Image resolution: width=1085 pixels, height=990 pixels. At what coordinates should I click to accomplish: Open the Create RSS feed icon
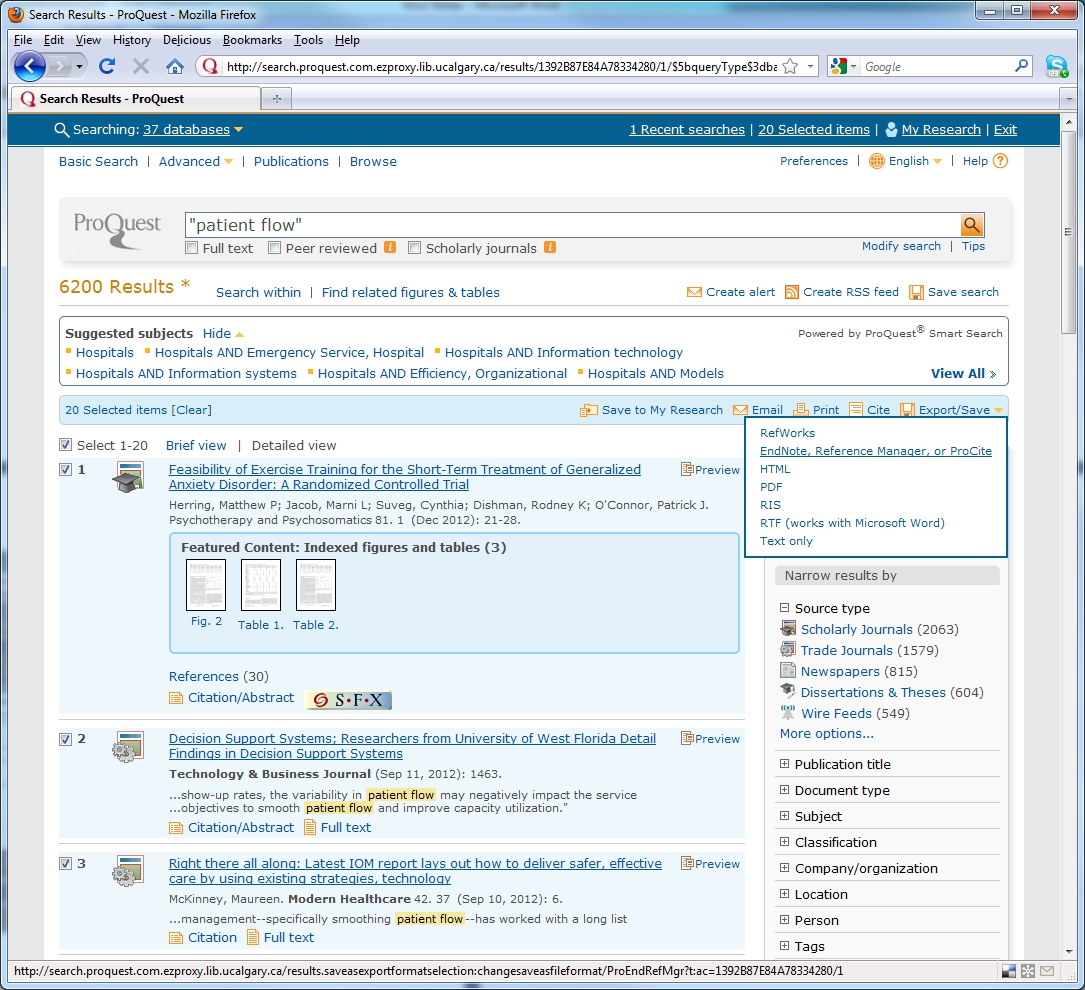pos(792,292)
